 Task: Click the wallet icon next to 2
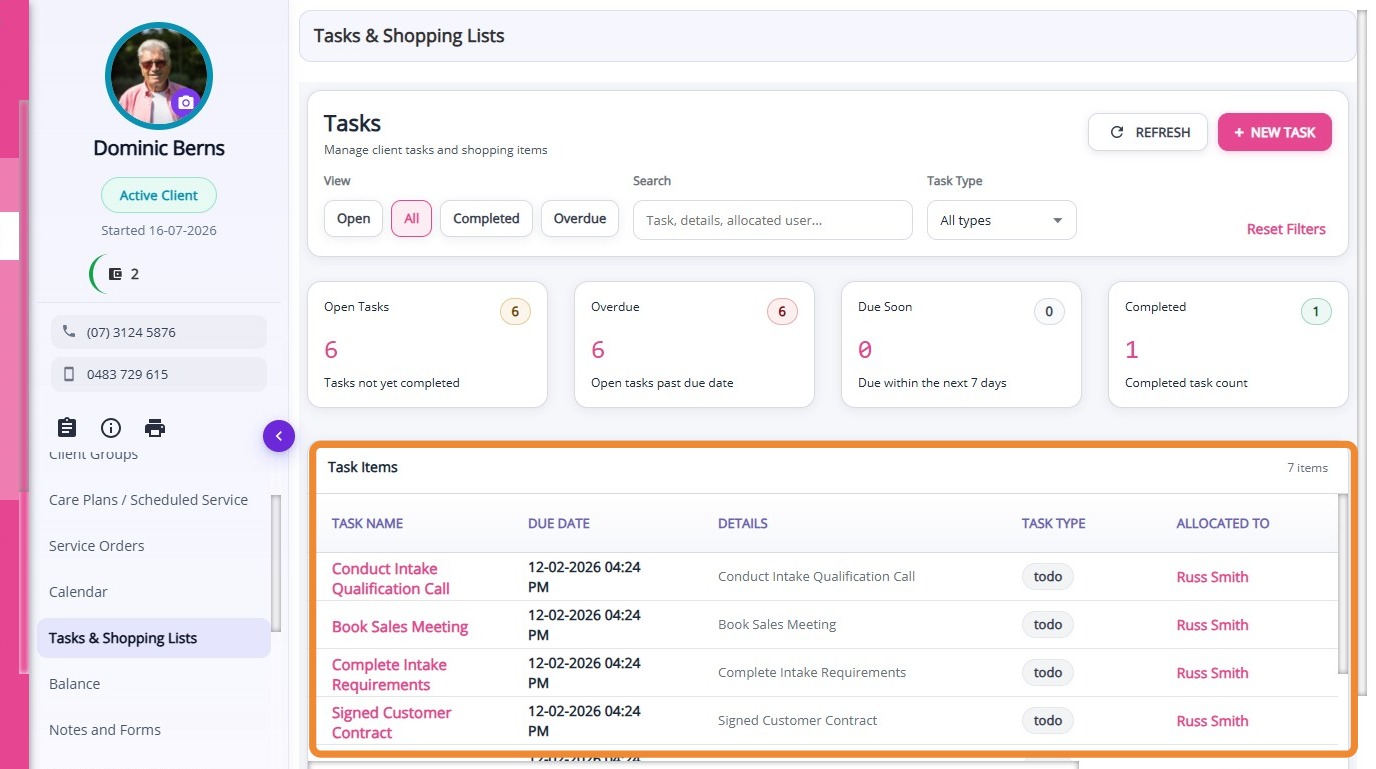(115, 274)
